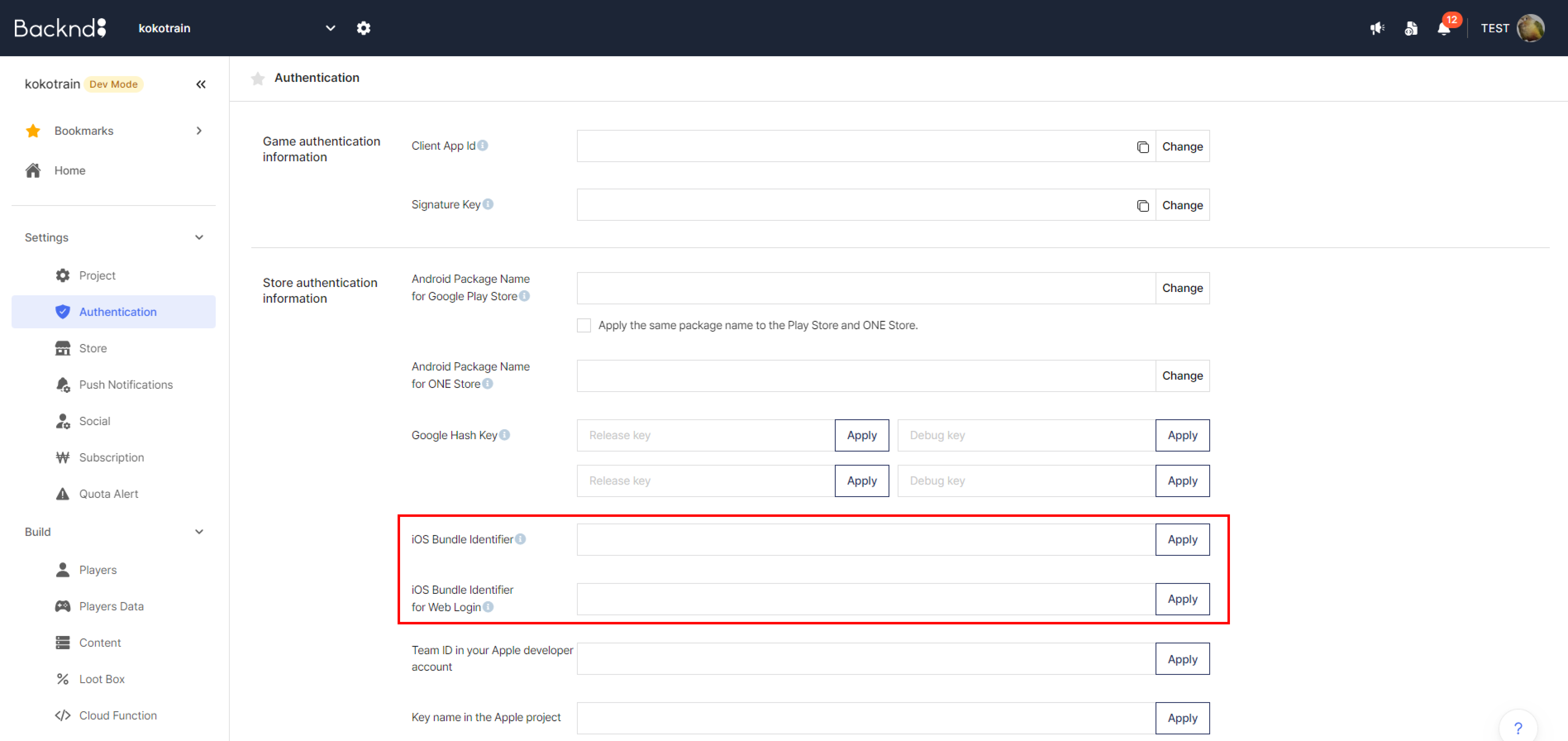The image size is (1568, 741).
Task: Show the Client App Id info tooltip
Action: [x=483, y=146]
